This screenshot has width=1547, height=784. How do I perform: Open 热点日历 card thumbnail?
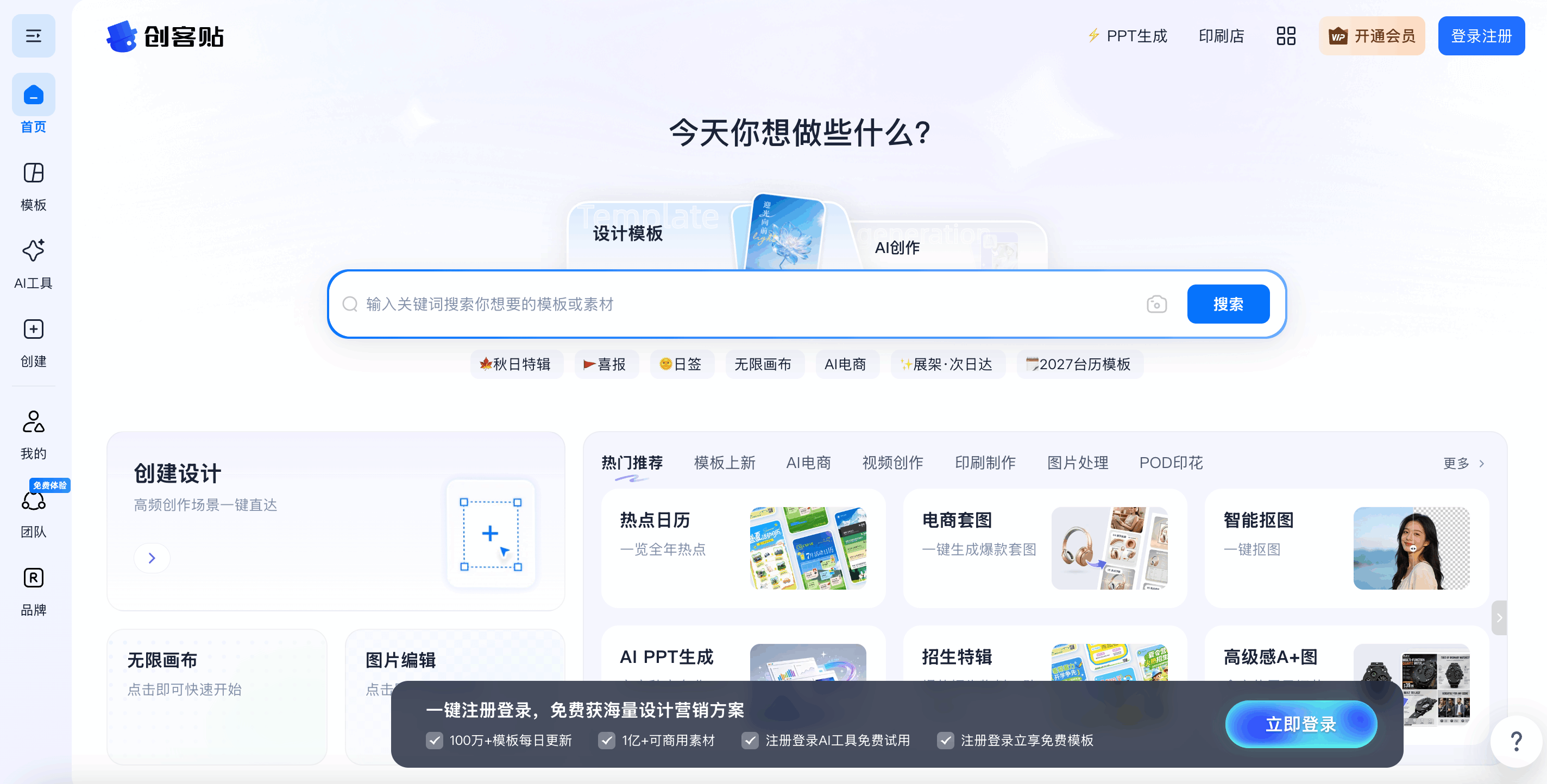coord(808,548)
